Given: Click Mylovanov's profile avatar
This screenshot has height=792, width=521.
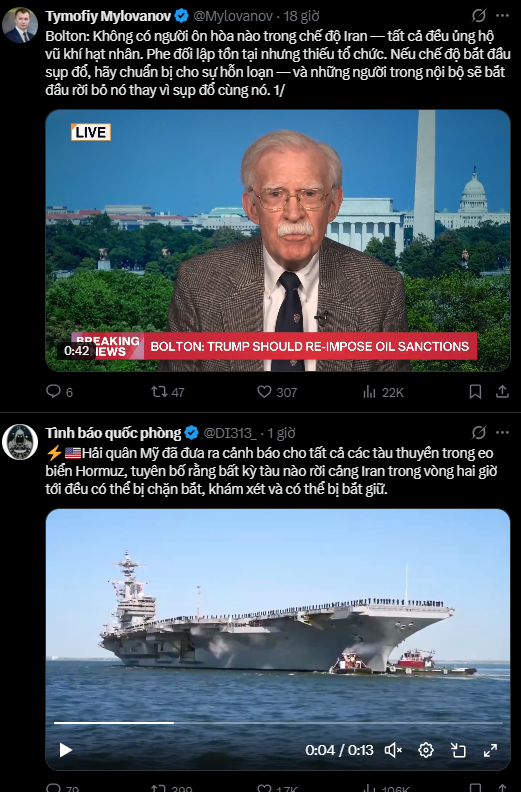Looking at the screenshot, I should (20, 25).
